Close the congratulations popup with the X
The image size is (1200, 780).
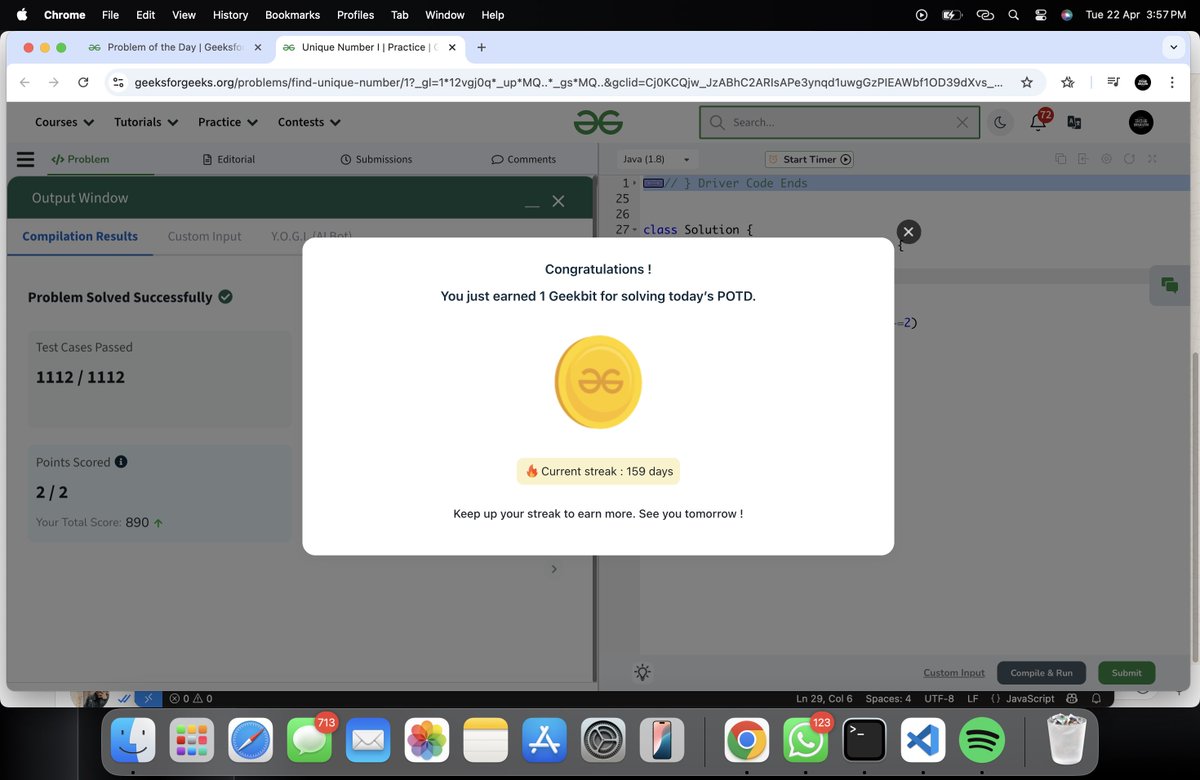[x=908, y=232]
